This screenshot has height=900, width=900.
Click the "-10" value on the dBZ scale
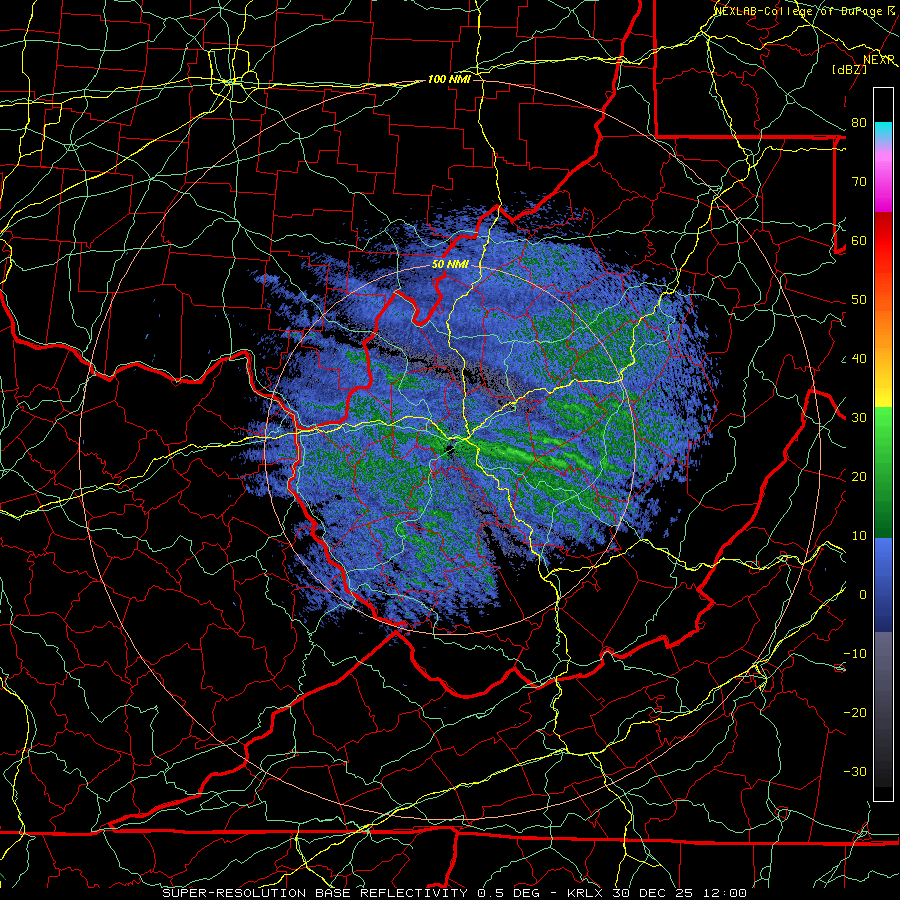coord(855,654)
